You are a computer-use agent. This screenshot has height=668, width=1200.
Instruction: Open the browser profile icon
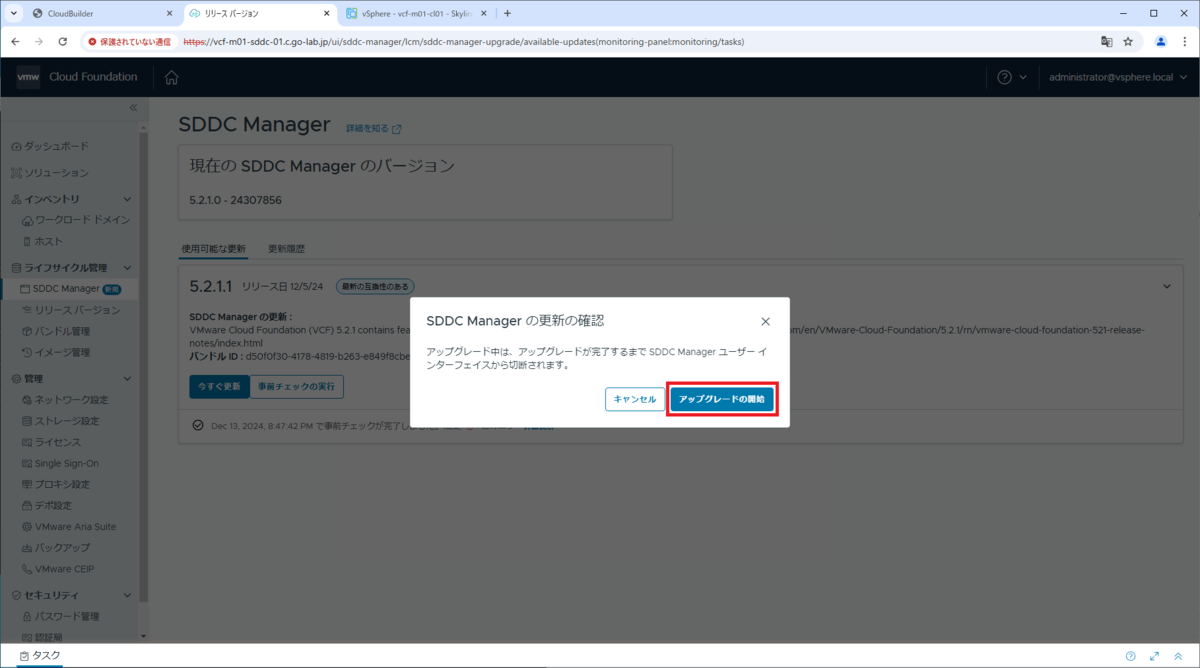pos(1161,42)
